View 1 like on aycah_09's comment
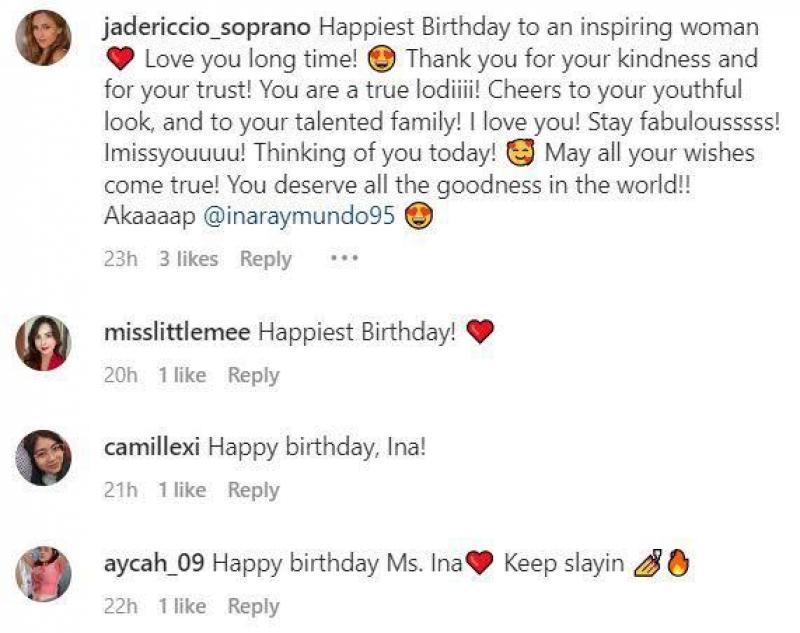The height and width of the screenshot is (633, 800). pos(182,606)
